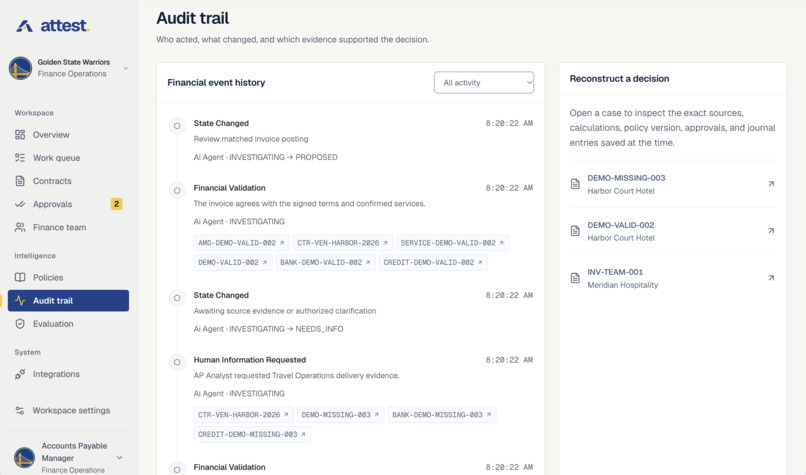
Task: Click the timeline marker for Human Information Requested
Action: click(177, 362)
